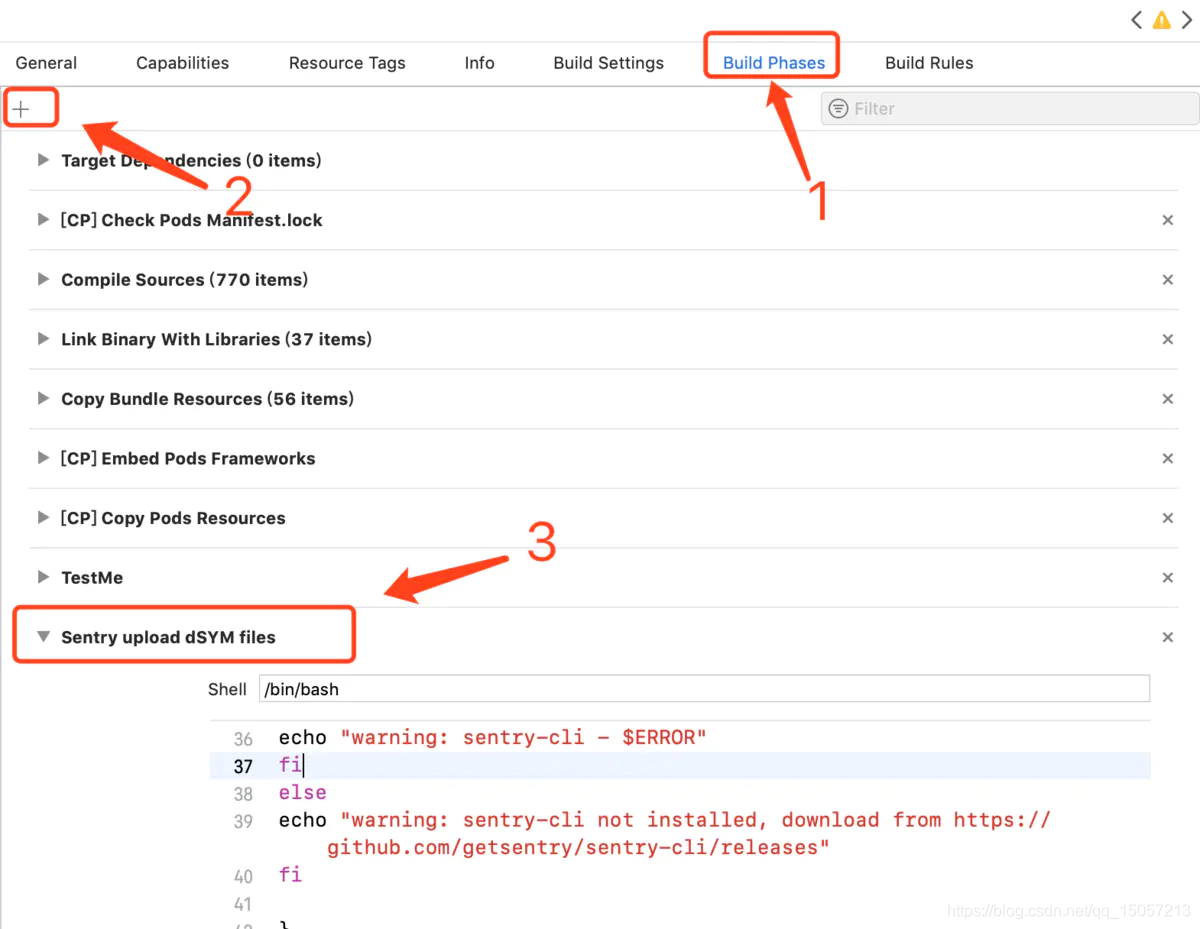Go to previous issue with left chevron

1137,19
